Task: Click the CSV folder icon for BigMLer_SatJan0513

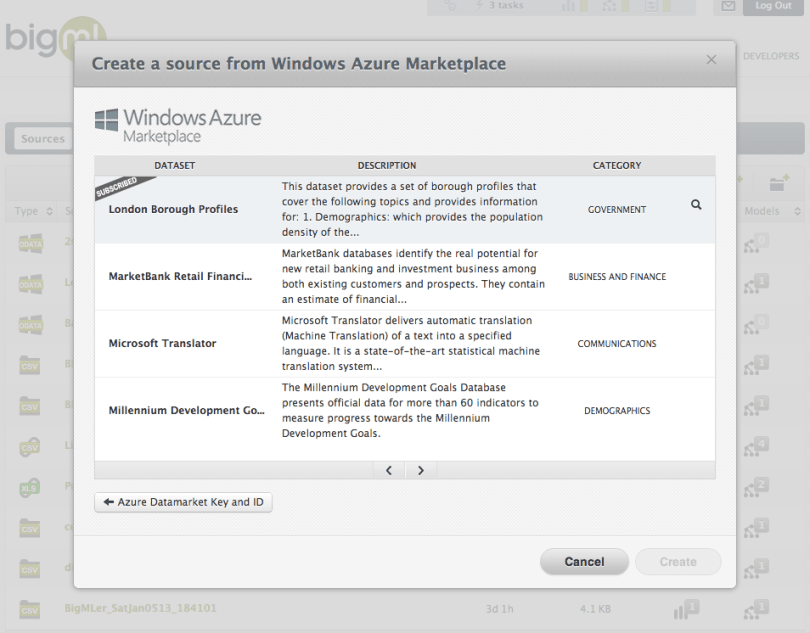Action: pos(29,608)
